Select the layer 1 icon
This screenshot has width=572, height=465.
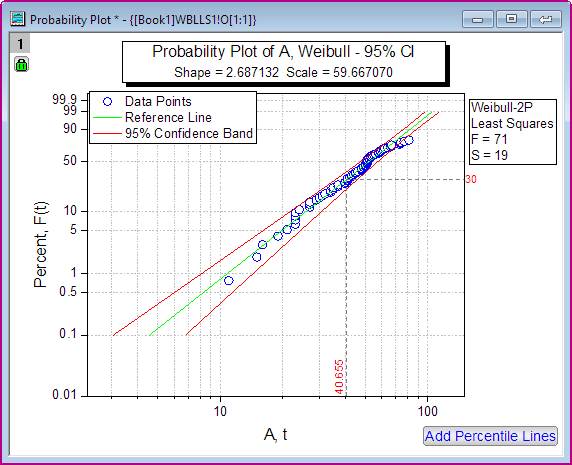(20, 44)
